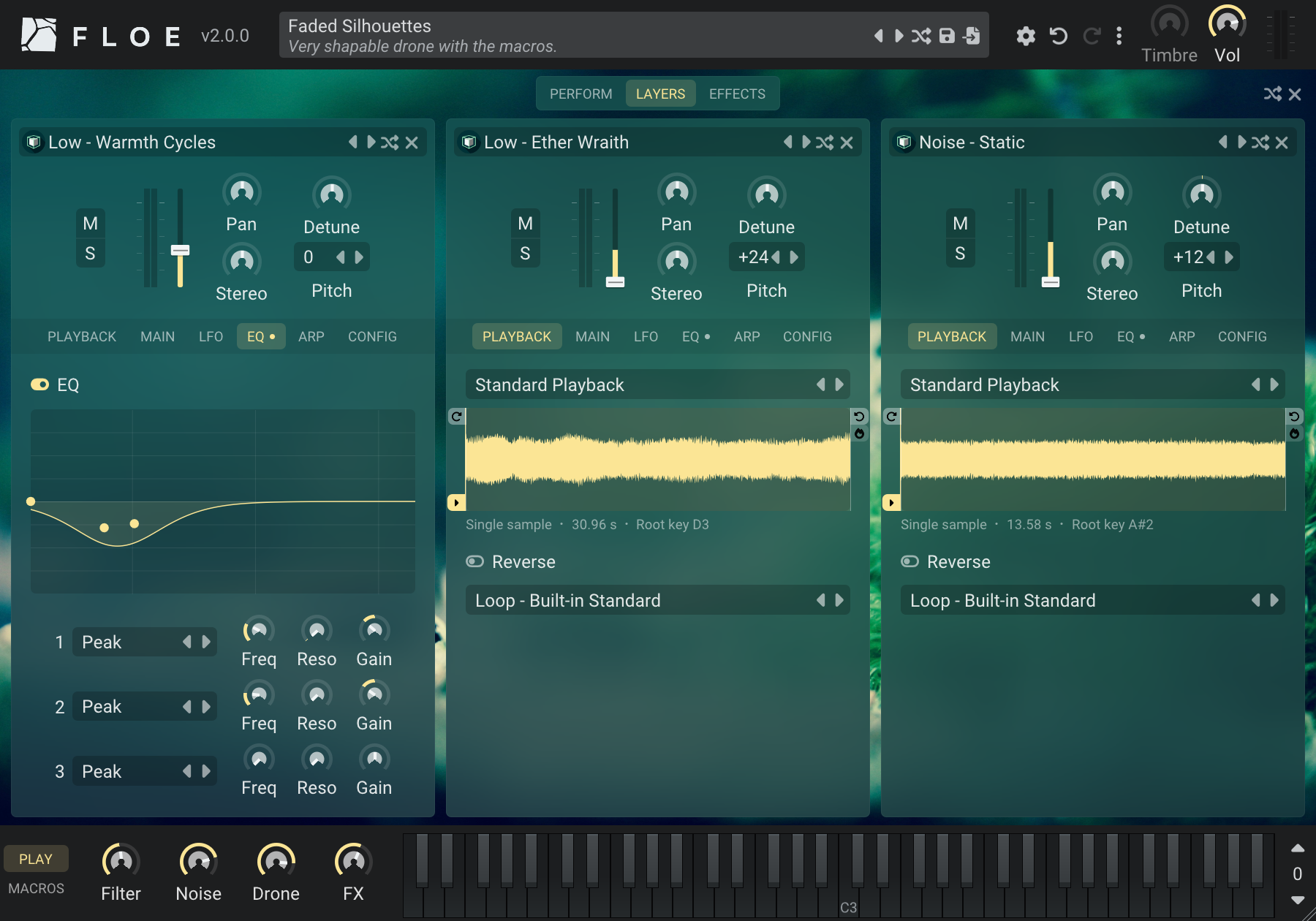This screenshot has height=921, width=1316.
Task: Mute the Low - Ether Wraith layer
Action: tap(525, 224)
